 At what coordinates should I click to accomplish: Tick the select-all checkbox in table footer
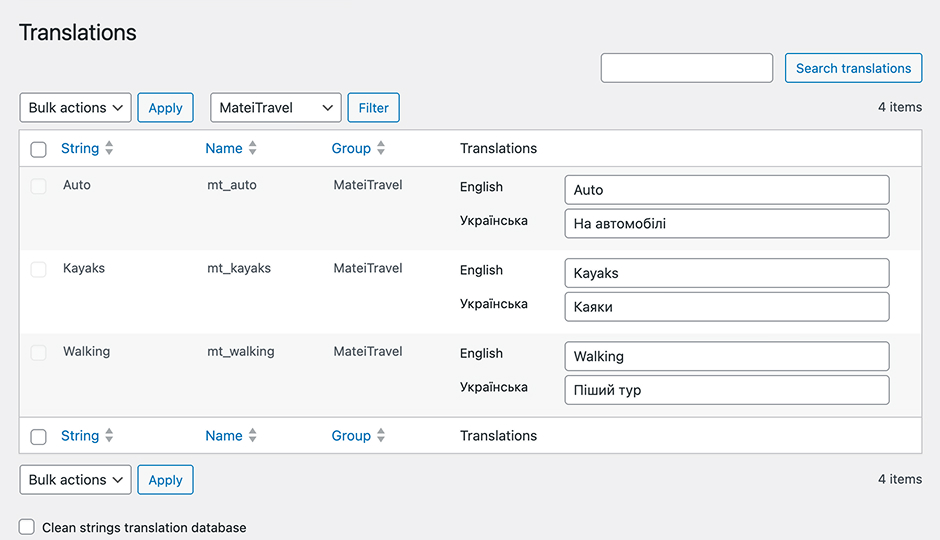39,437
